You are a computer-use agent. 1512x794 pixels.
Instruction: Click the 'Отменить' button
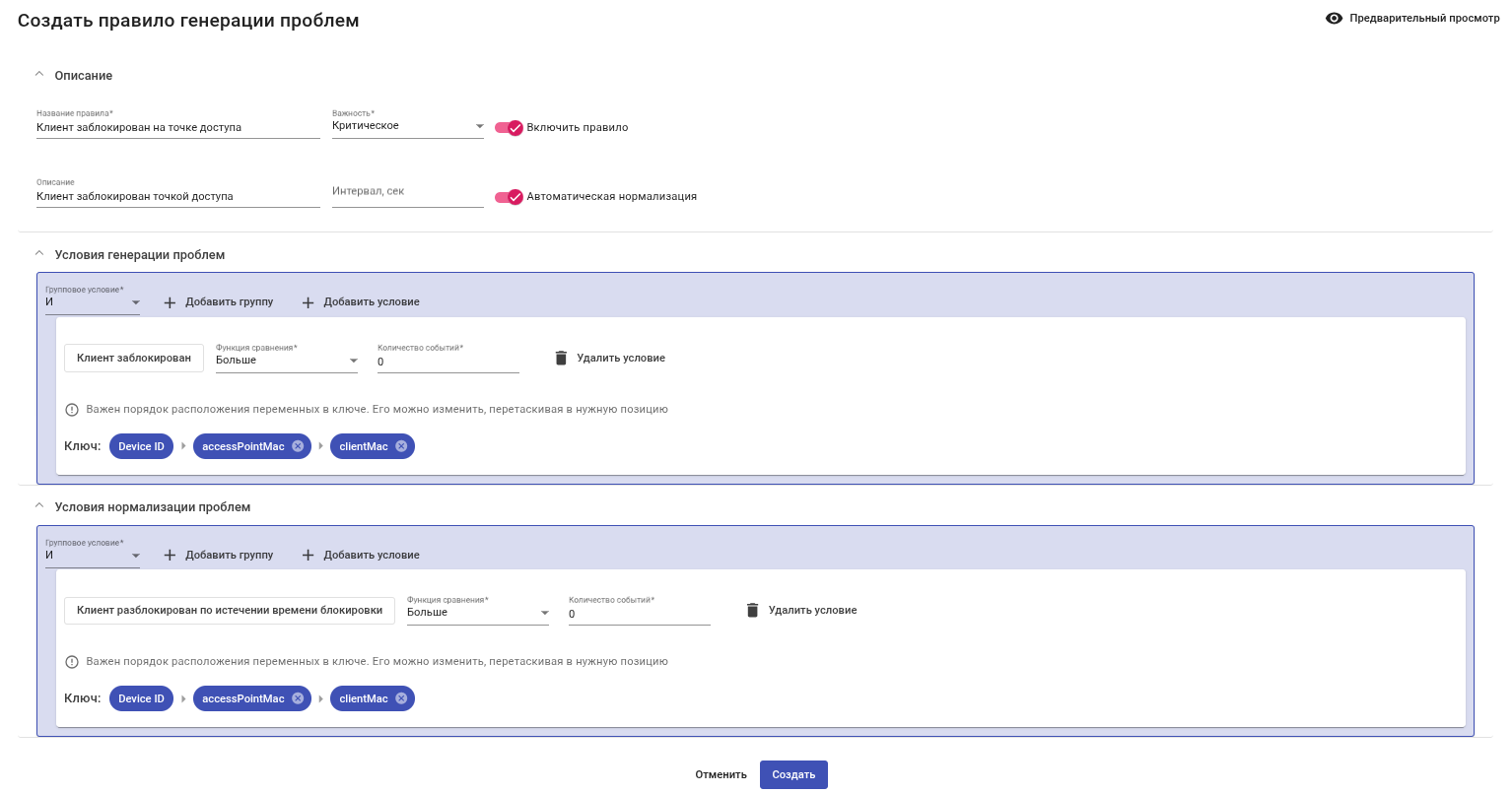tap(721, 775)
